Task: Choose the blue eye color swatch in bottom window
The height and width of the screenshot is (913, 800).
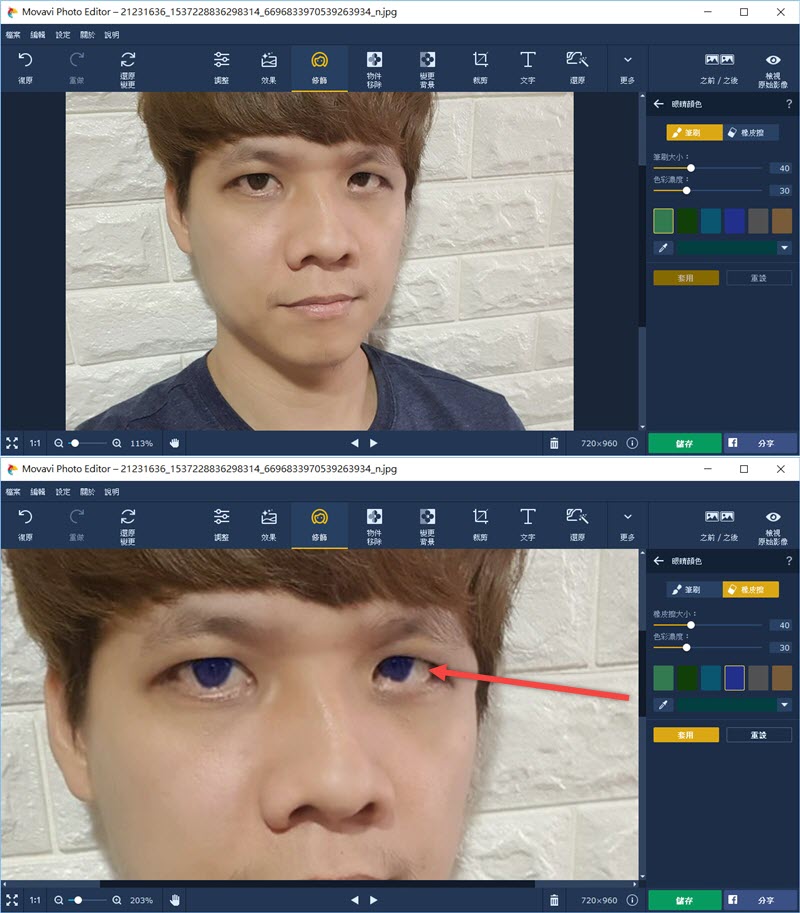Action: 735,678
